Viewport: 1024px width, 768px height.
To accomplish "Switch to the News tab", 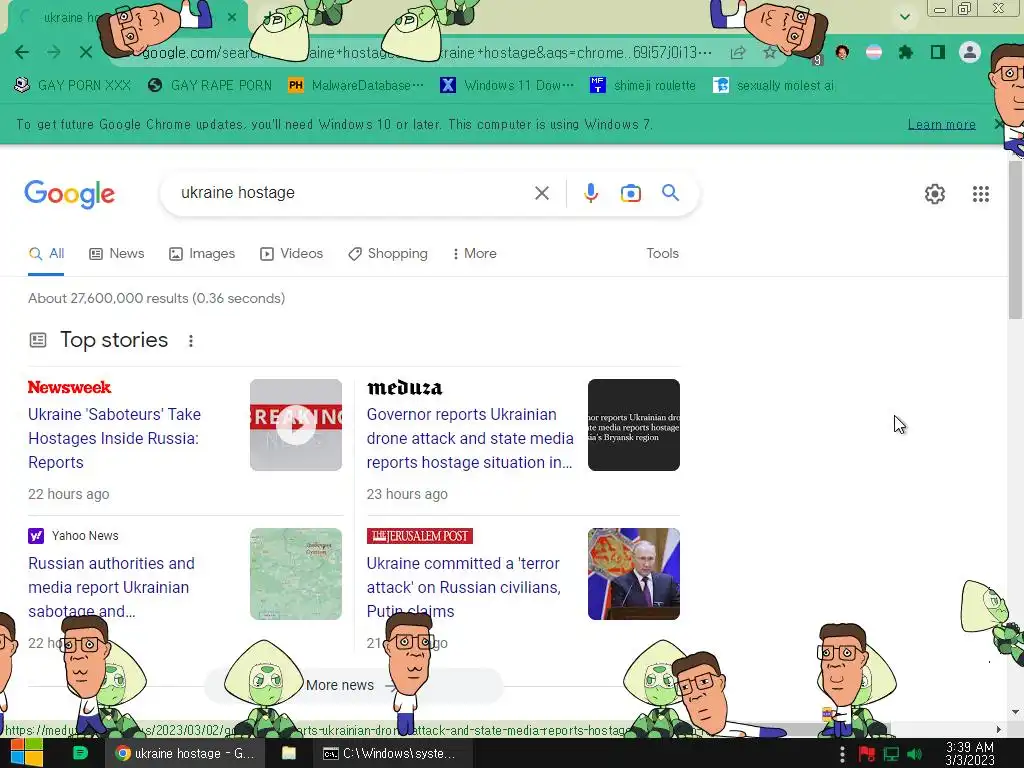I will click(x=117, y=253).
